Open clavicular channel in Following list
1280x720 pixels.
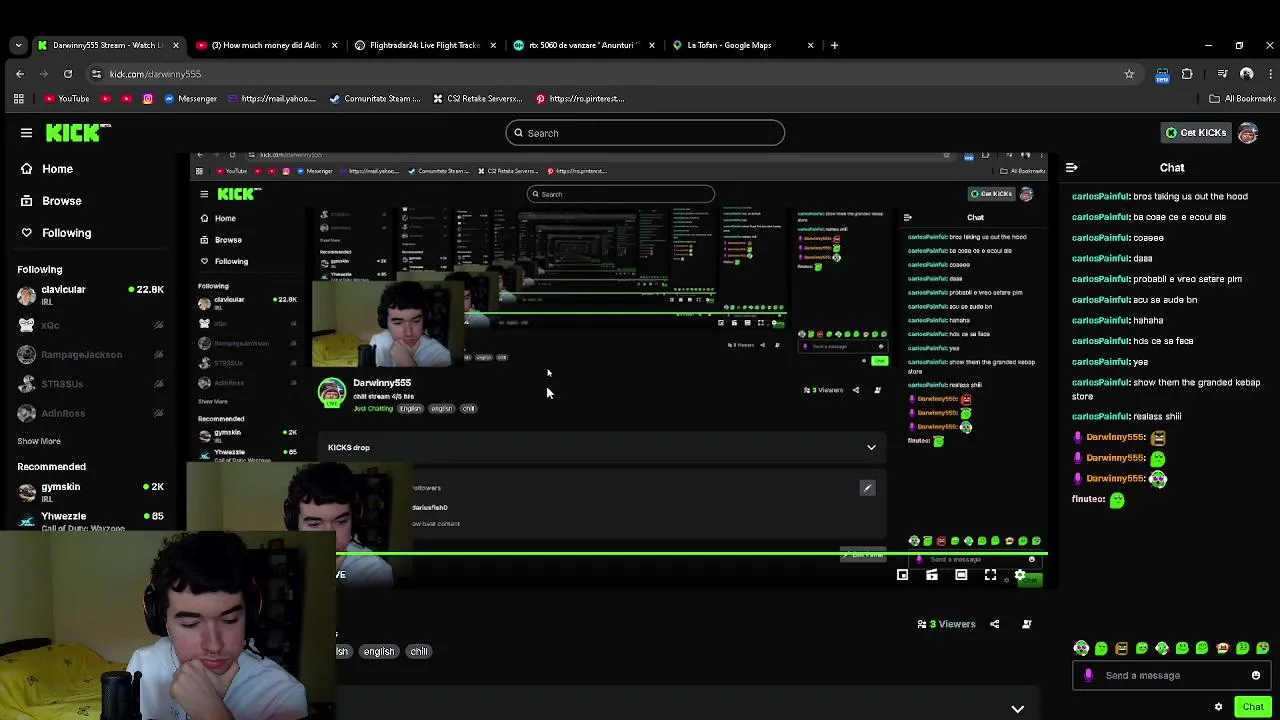point(90,295)
